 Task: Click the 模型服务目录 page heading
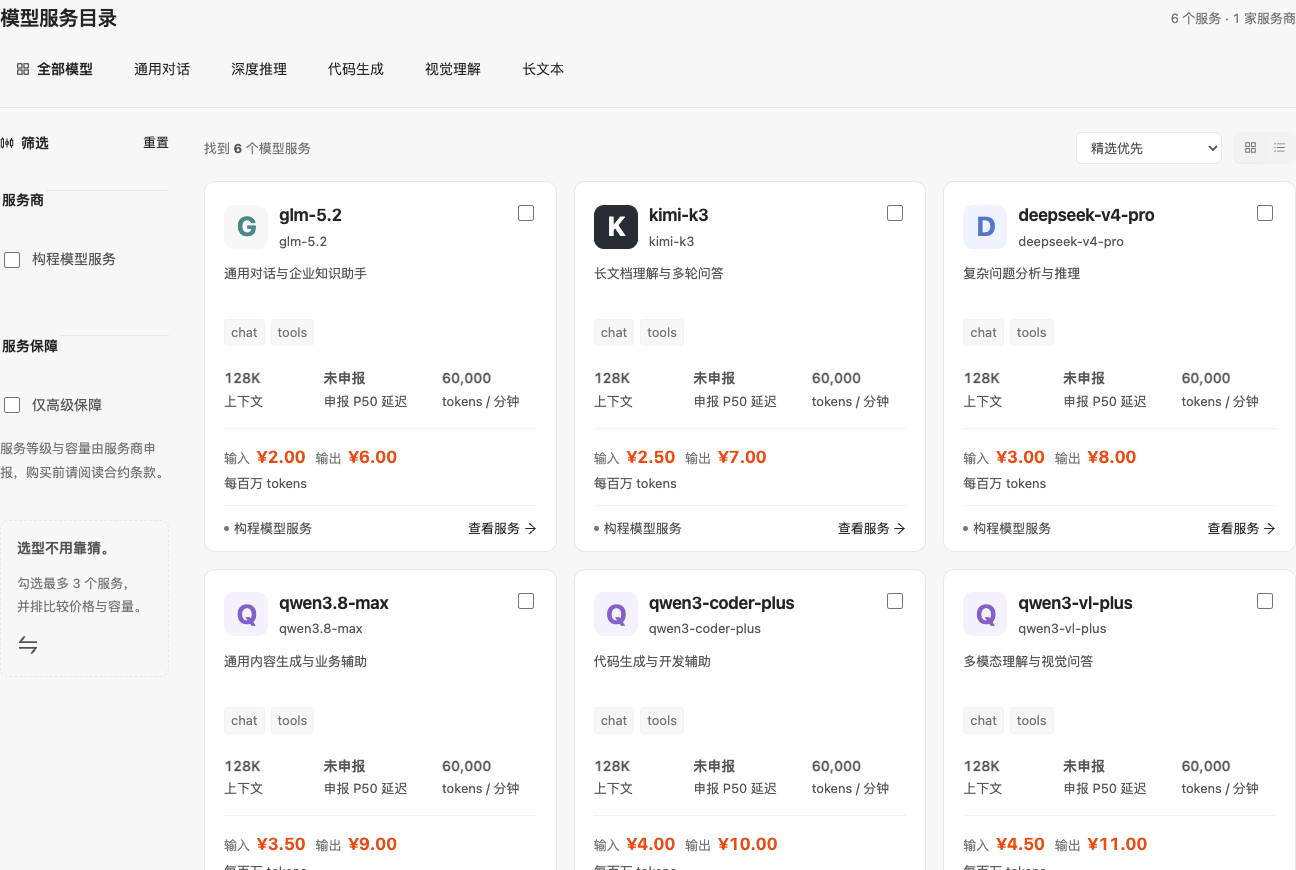point(59,18)
